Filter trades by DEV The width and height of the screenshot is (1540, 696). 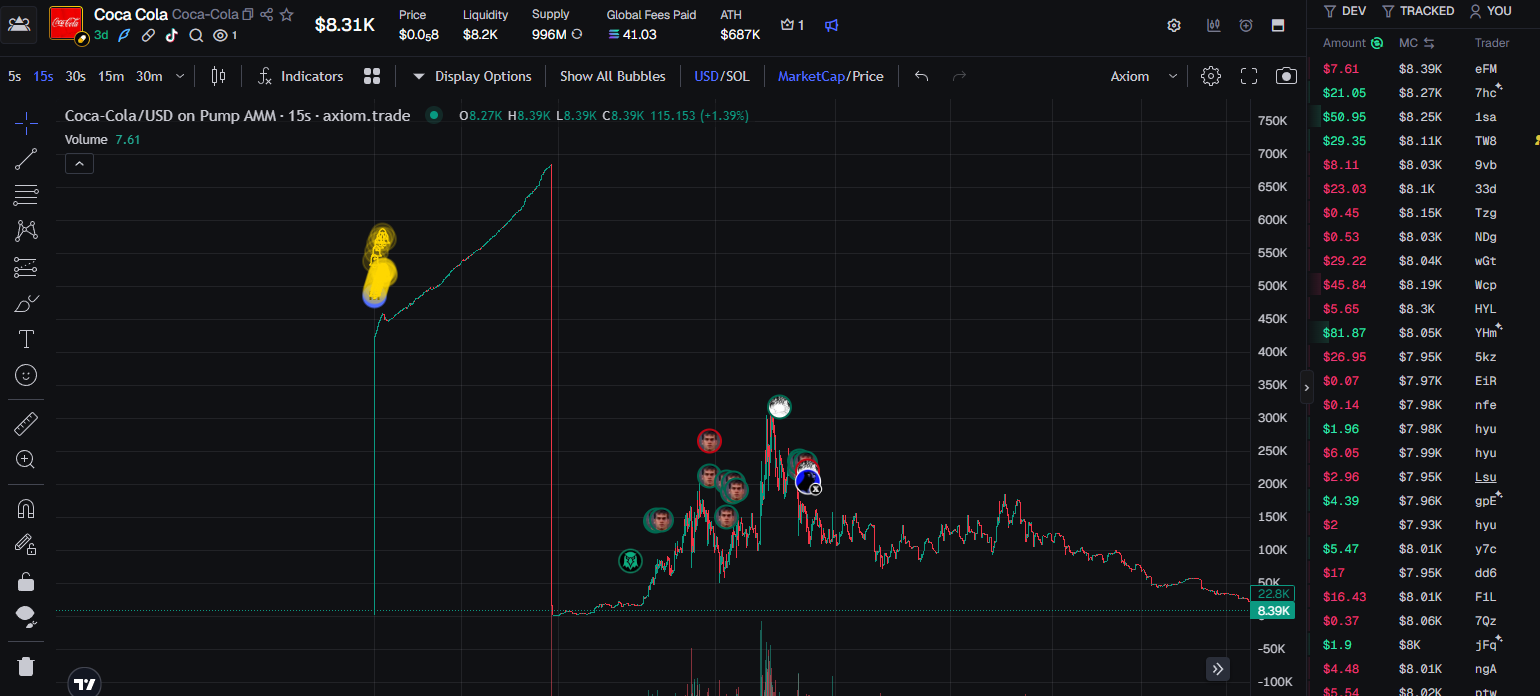point(1345,11)
